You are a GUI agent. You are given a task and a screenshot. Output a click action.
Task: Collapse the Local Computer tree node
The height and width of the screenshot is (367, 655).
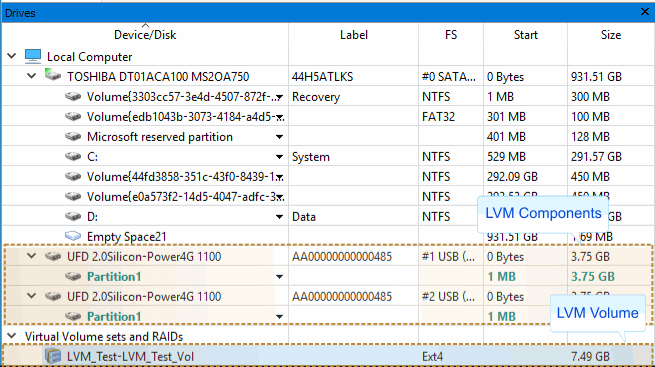(x=12, y=56)
